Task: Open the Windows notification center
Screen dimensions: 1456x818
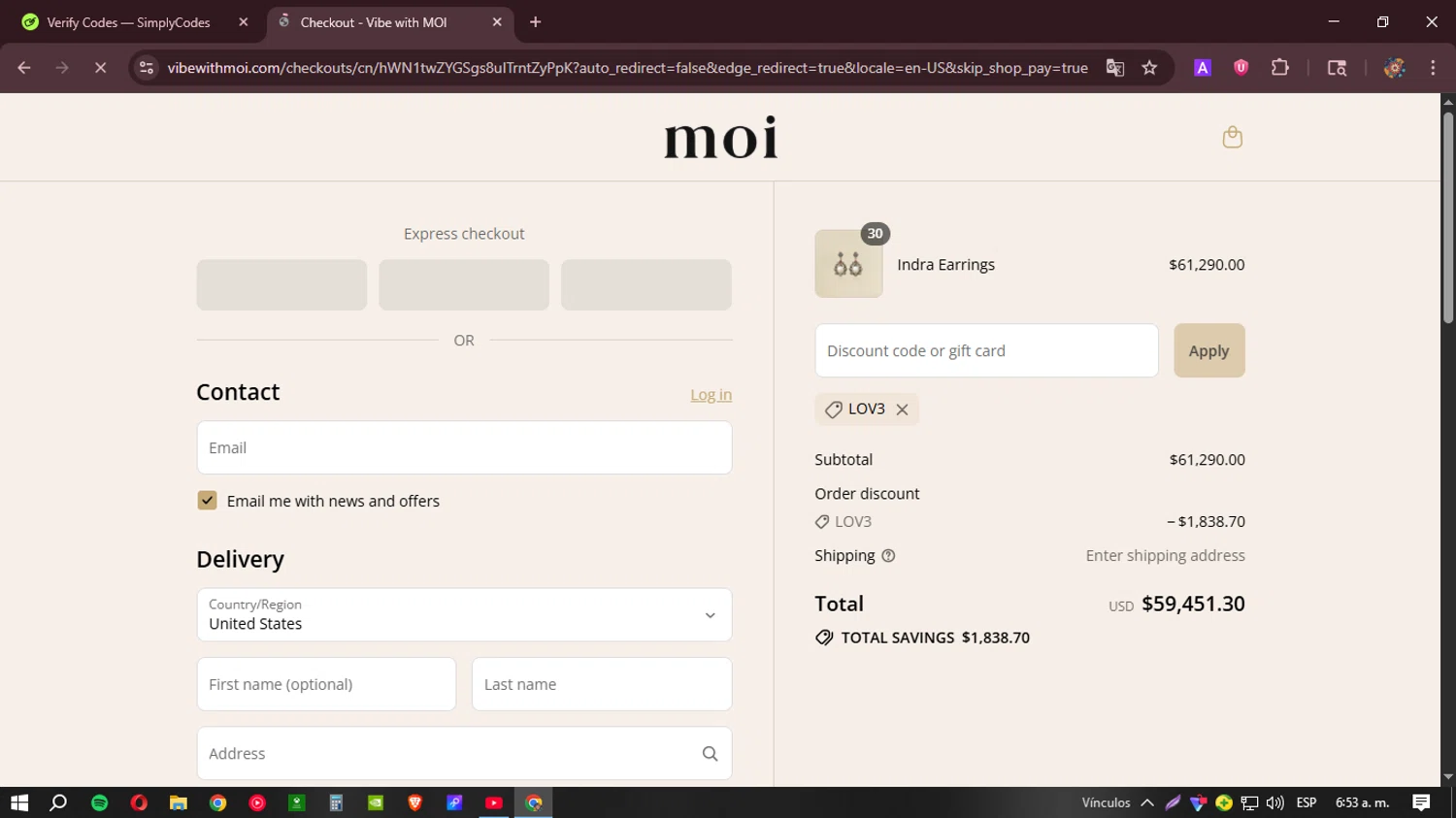Action: [1421, 802]
